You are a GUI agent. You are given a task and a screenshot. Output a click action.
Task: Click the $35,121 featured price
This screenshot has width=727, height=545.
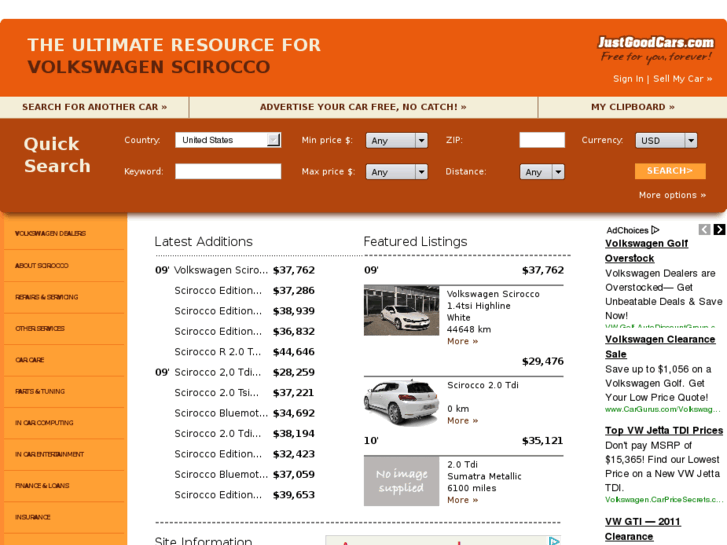(x=542, y=441)
